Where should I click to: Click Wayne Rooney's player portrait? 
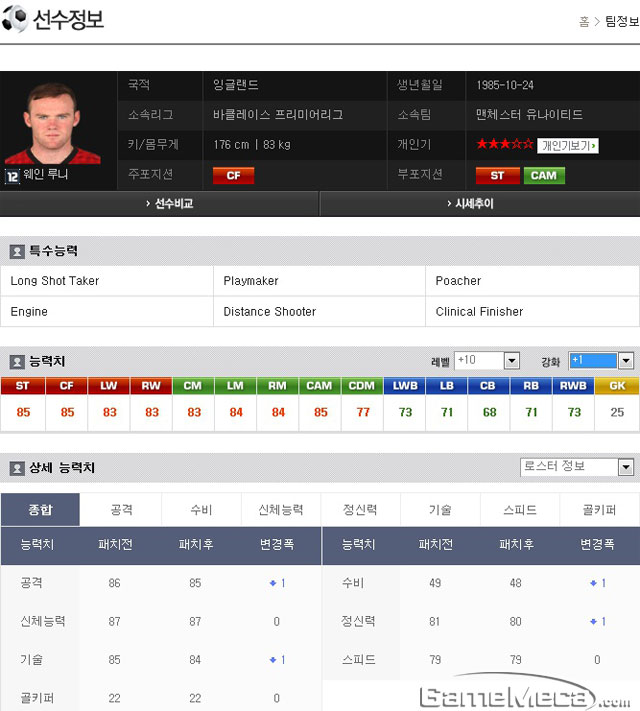tap(53, 123)
